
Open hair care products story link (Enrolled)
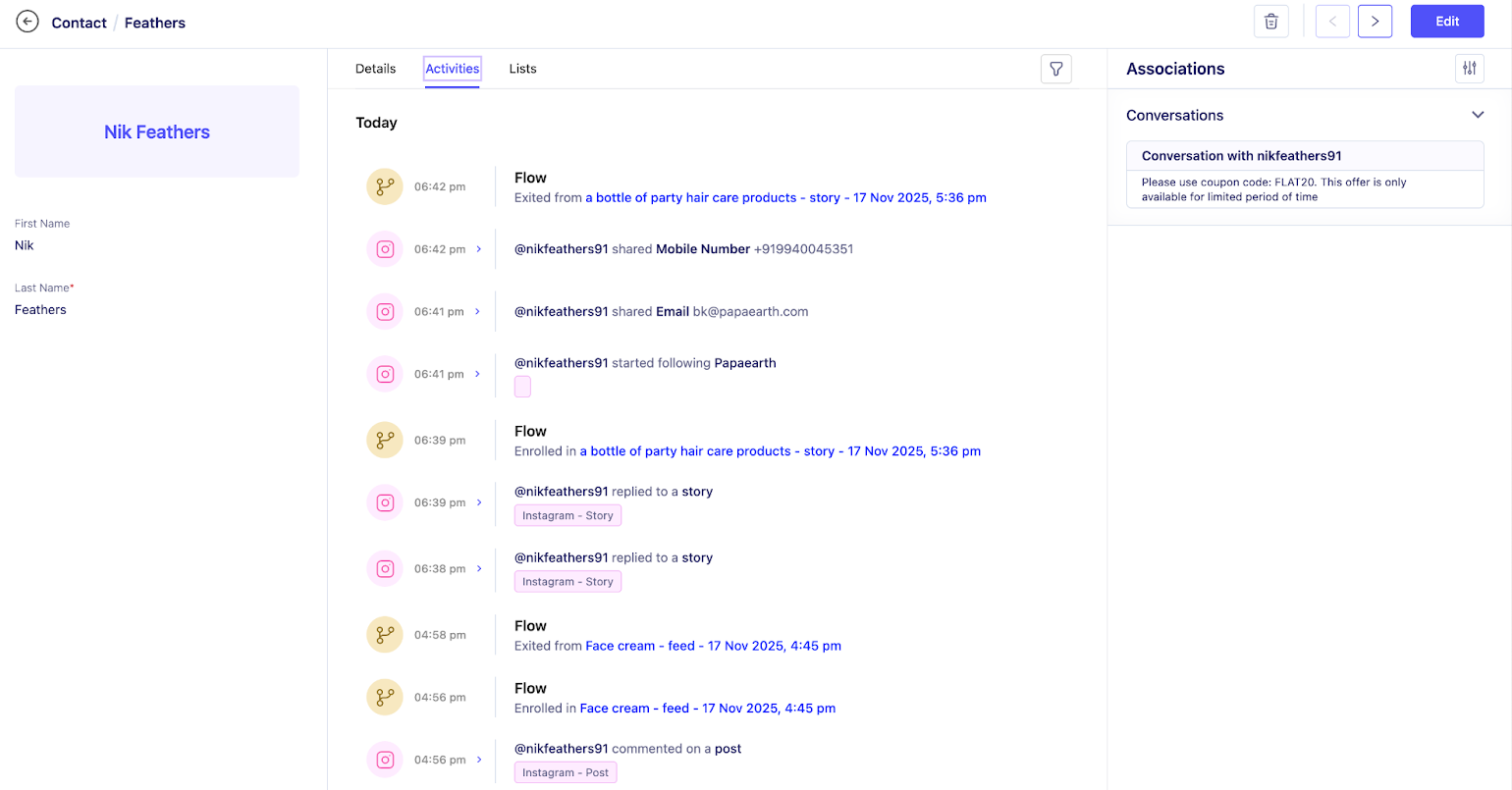[x=780, y=451]
